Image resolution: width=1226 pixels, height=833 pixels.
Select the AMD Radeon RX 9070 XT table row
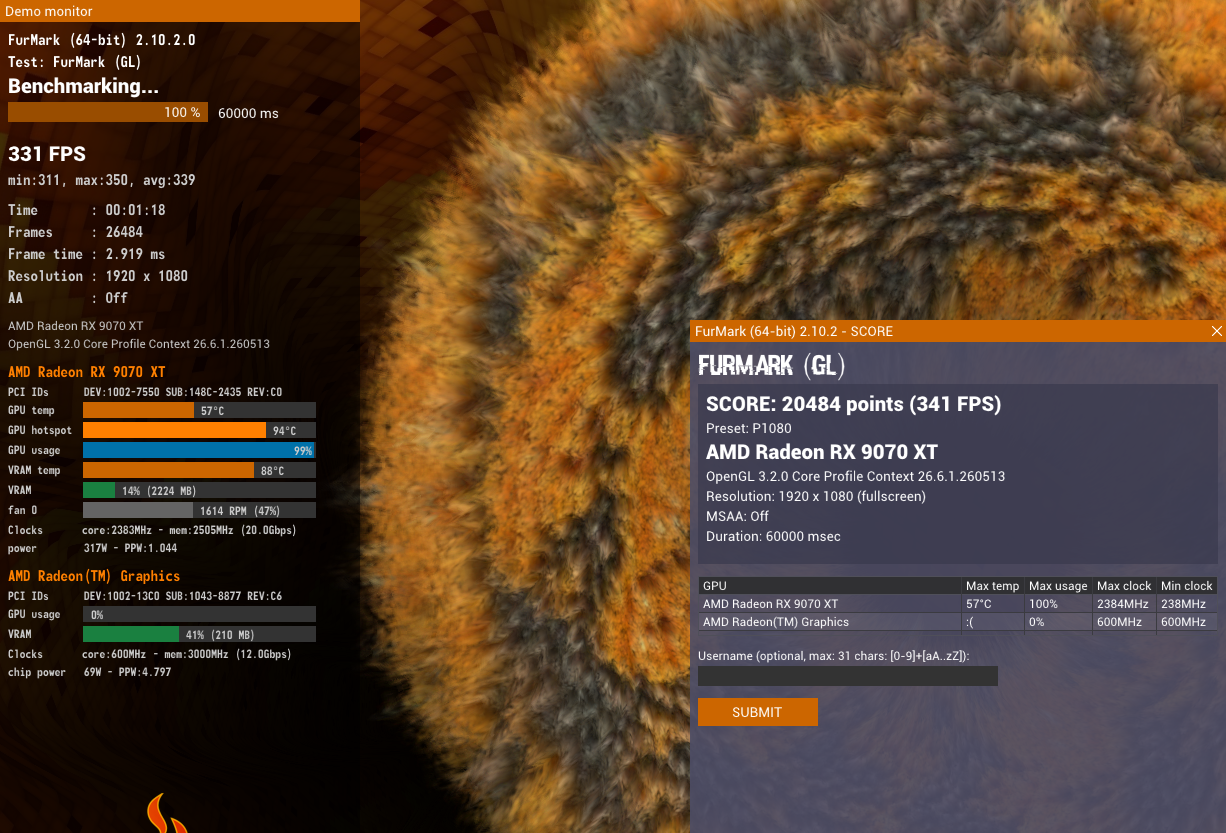(958, 604)
